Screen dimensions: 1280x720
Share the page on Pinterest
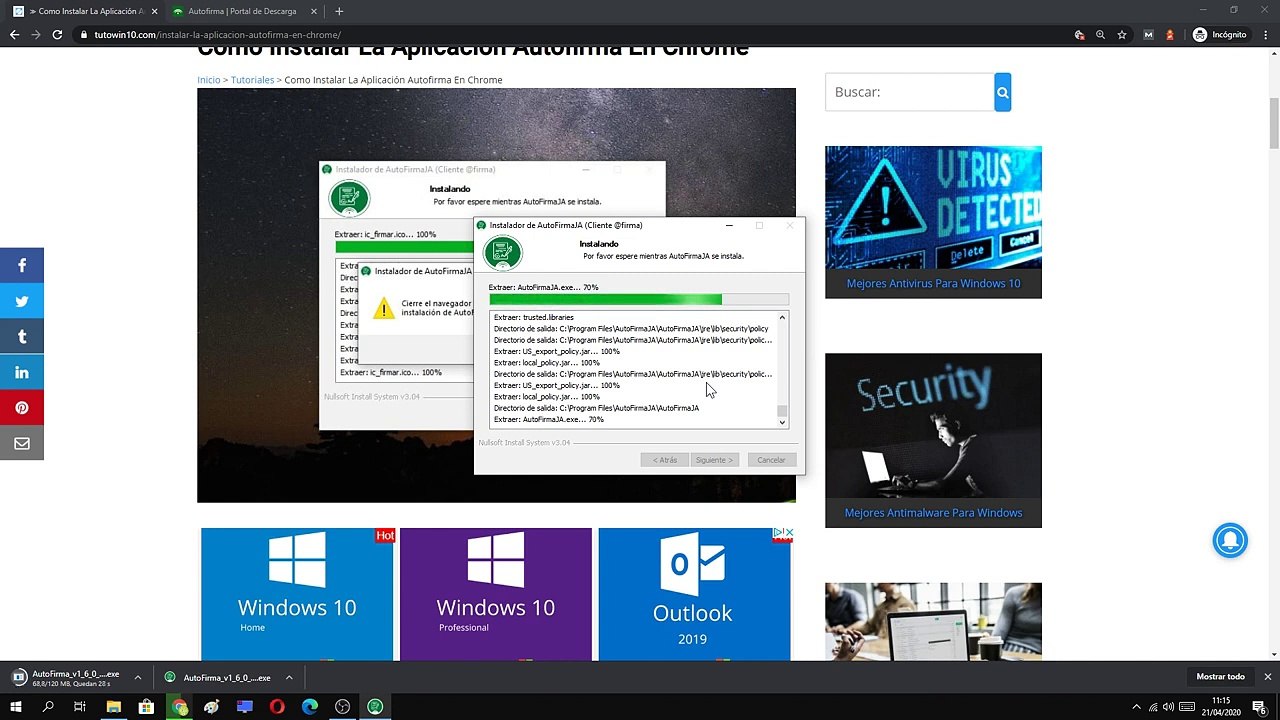(22, 408)
